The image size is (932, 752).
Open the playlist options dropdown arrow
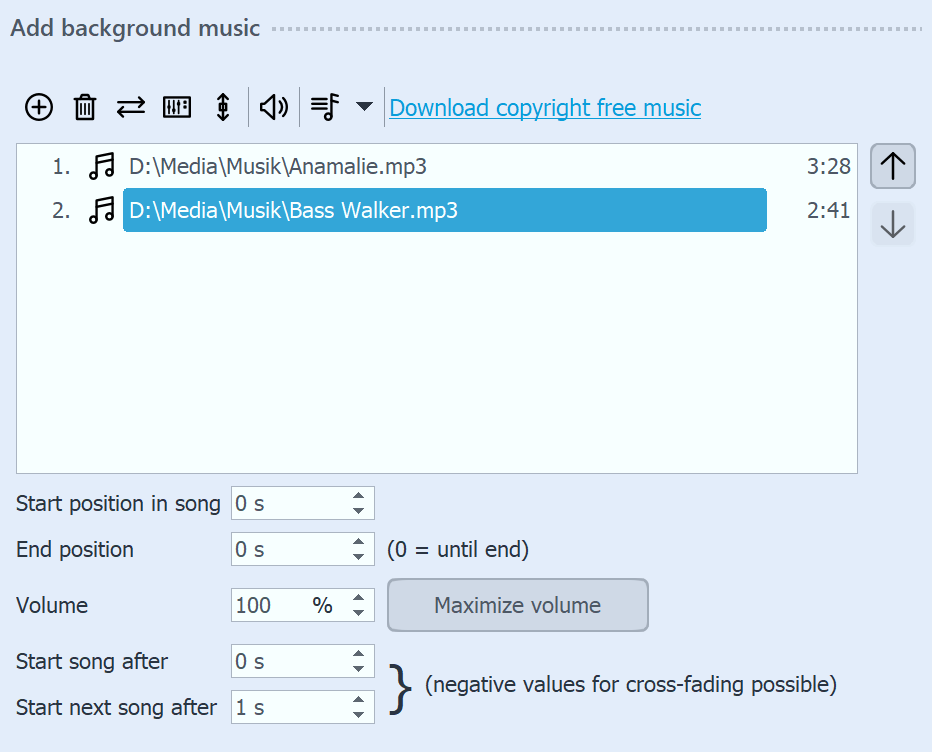364,107
